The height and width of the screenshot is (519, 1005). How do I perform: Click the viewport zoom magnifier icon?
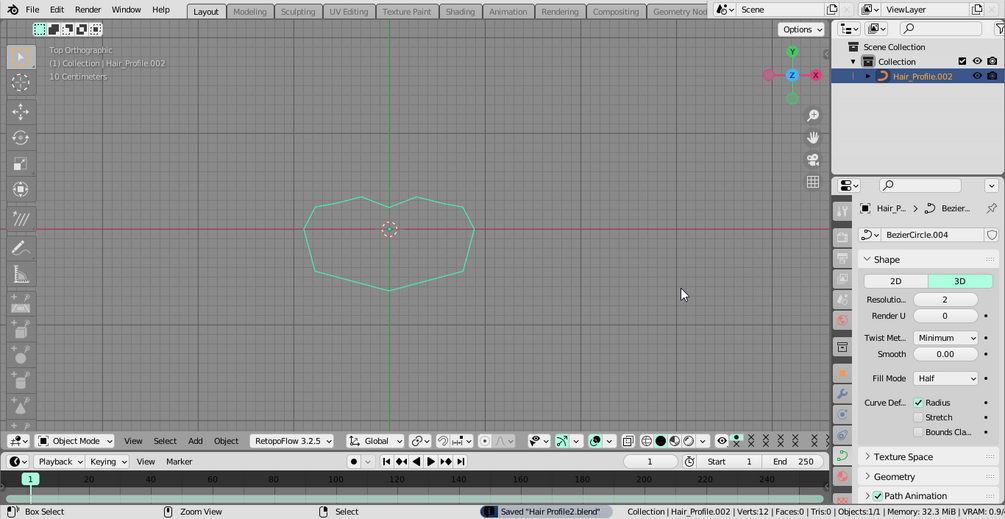pyautogui.click(x=813, y=115)
